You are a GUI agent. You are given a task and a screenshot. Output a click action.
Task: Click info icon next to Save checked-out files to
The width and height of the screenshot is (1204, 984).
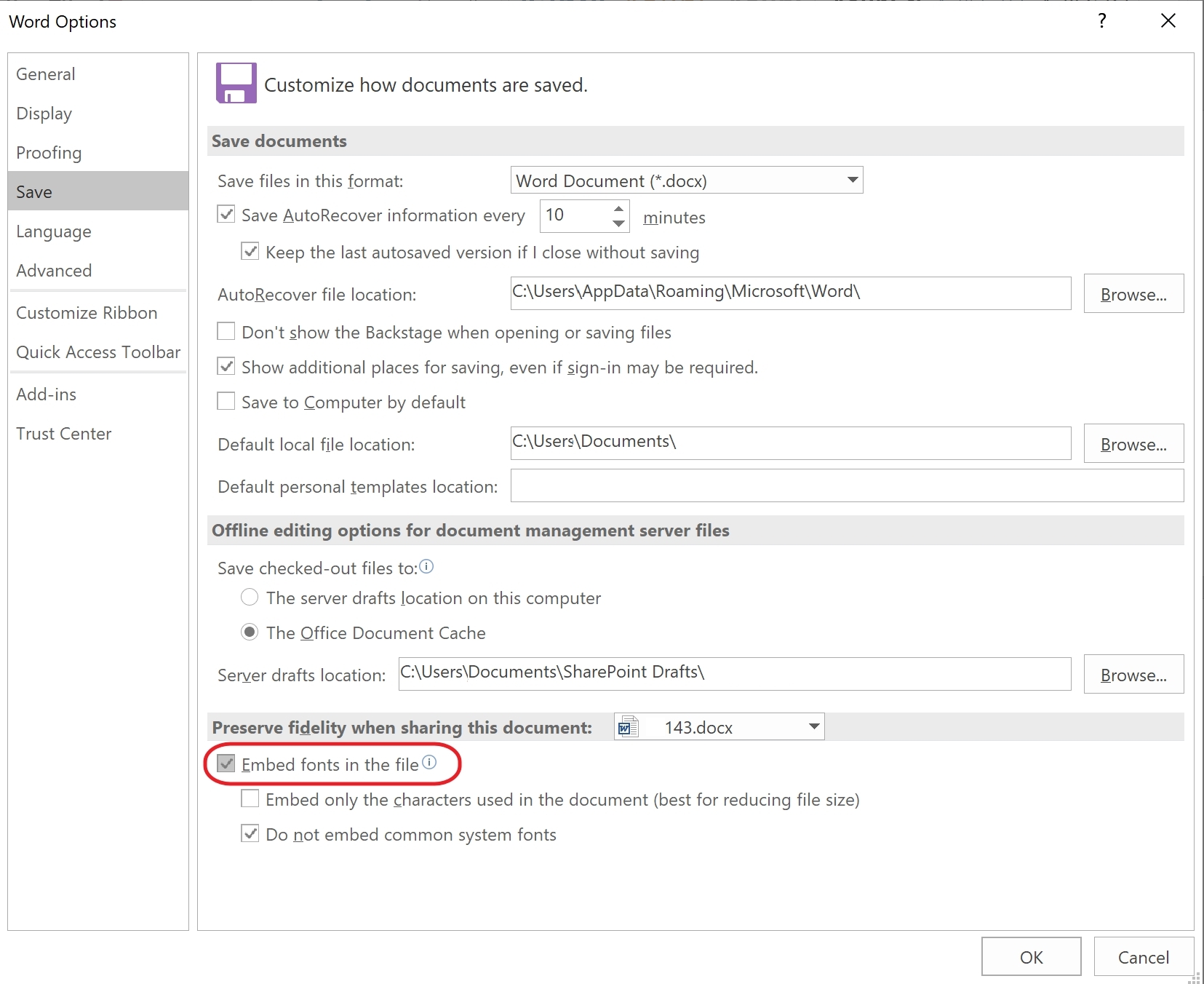tap(426, 566)
